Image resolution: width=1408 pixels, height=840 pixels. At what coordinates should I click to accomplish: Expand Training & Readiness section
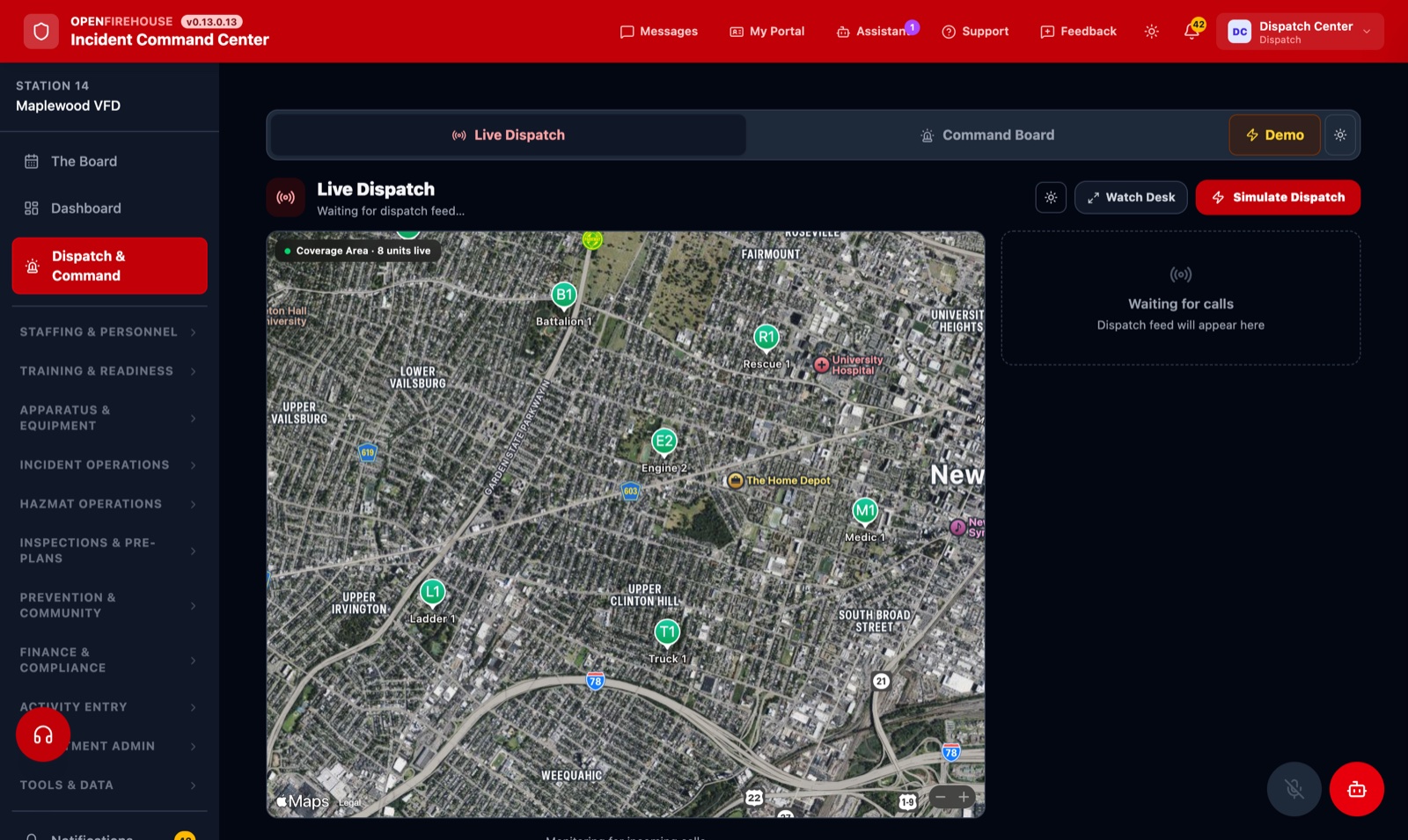coord(109,371)
